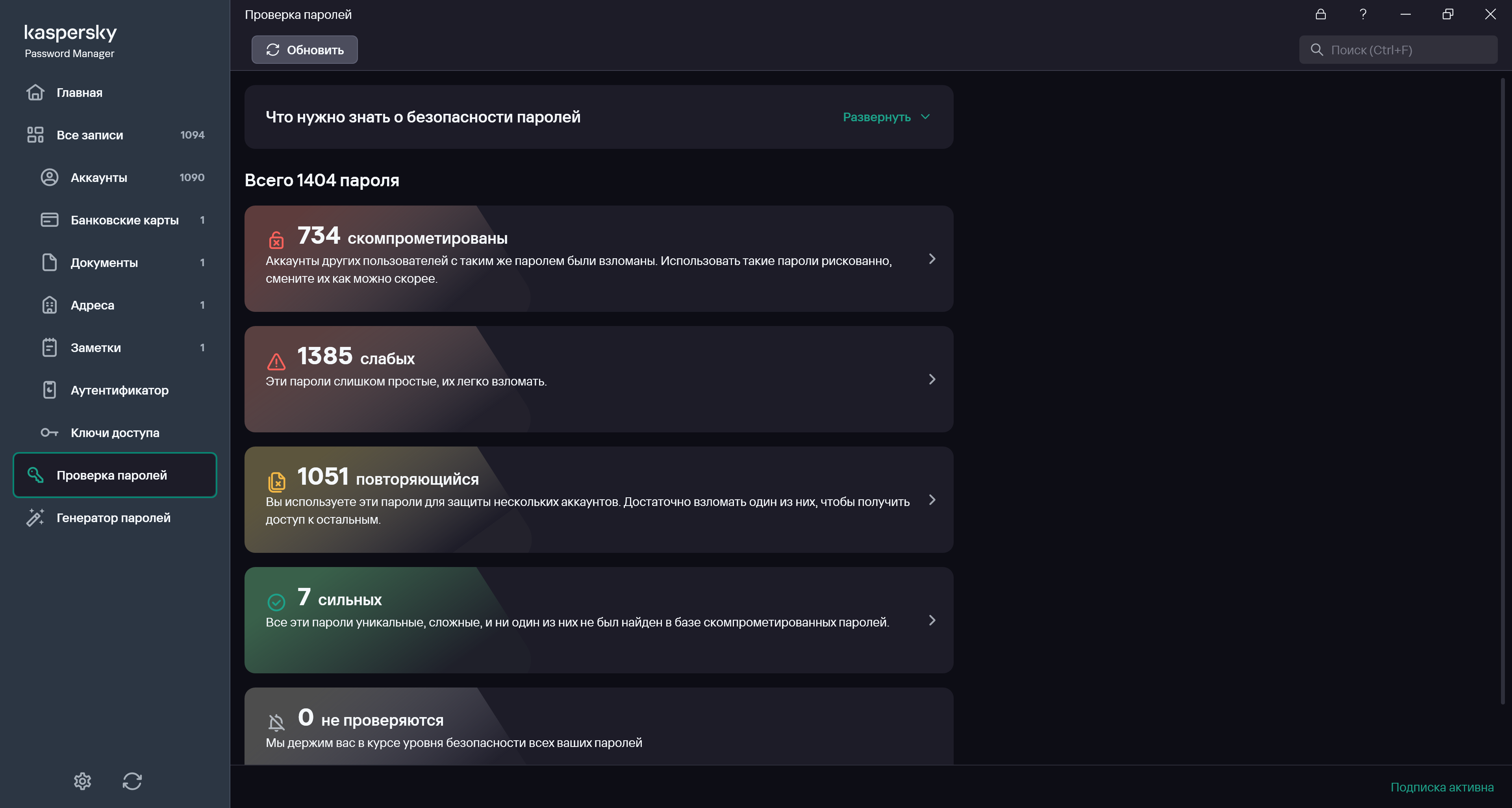
Task: Expand the 7 strong passwords card arrow
Action: click(x=932, y=620)
